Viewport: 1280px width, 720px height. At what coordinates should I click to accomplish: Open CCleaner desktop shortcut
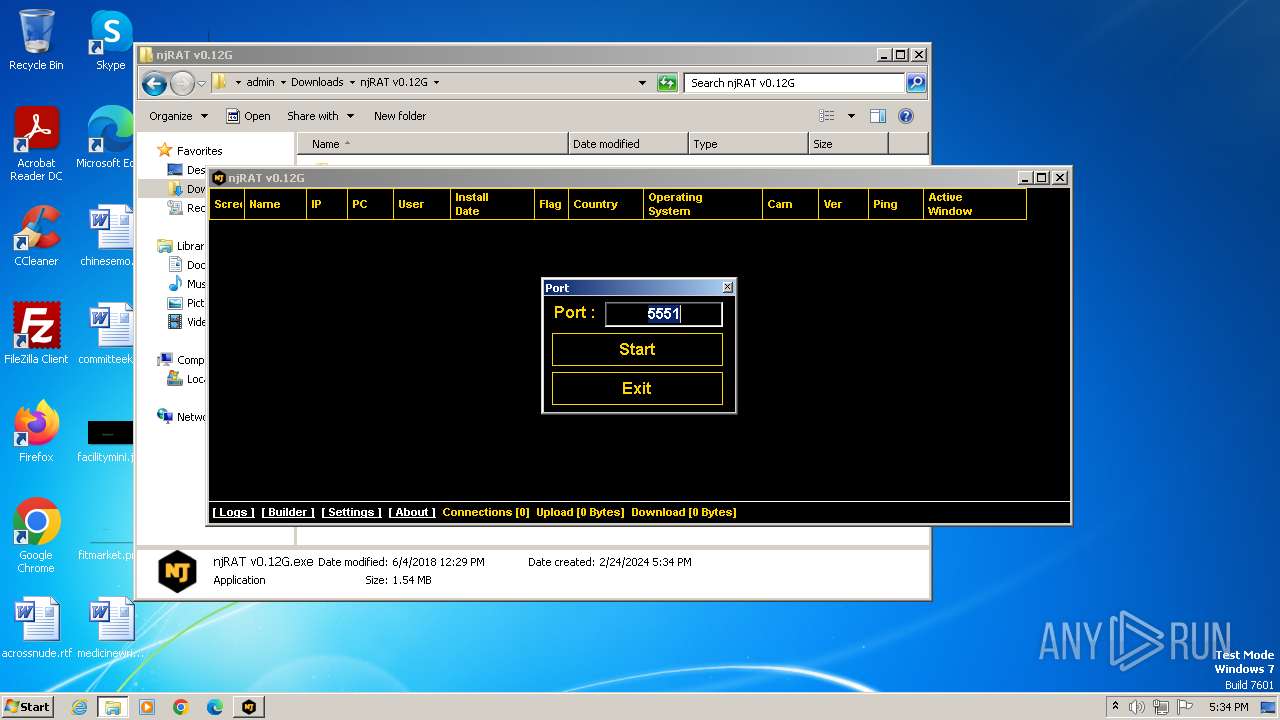coord(36,236)
